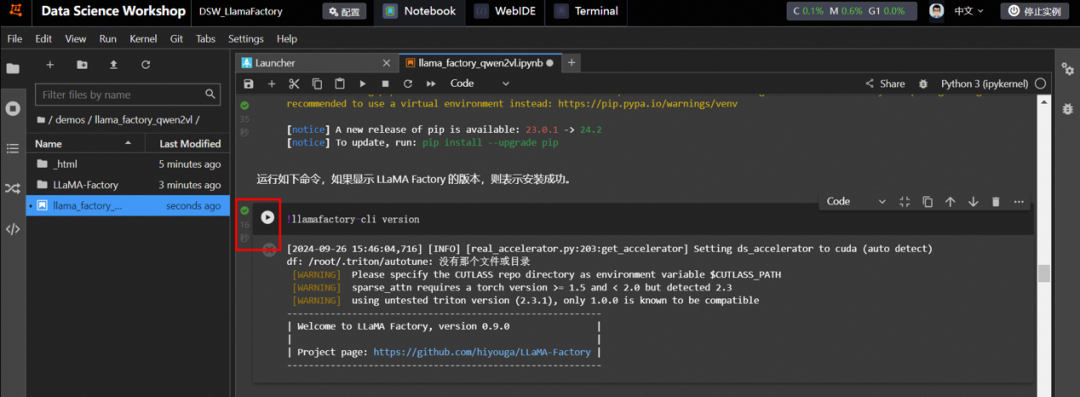Cut the selected cell with scissors icon
1080x397 pixels.
(294, 83)
